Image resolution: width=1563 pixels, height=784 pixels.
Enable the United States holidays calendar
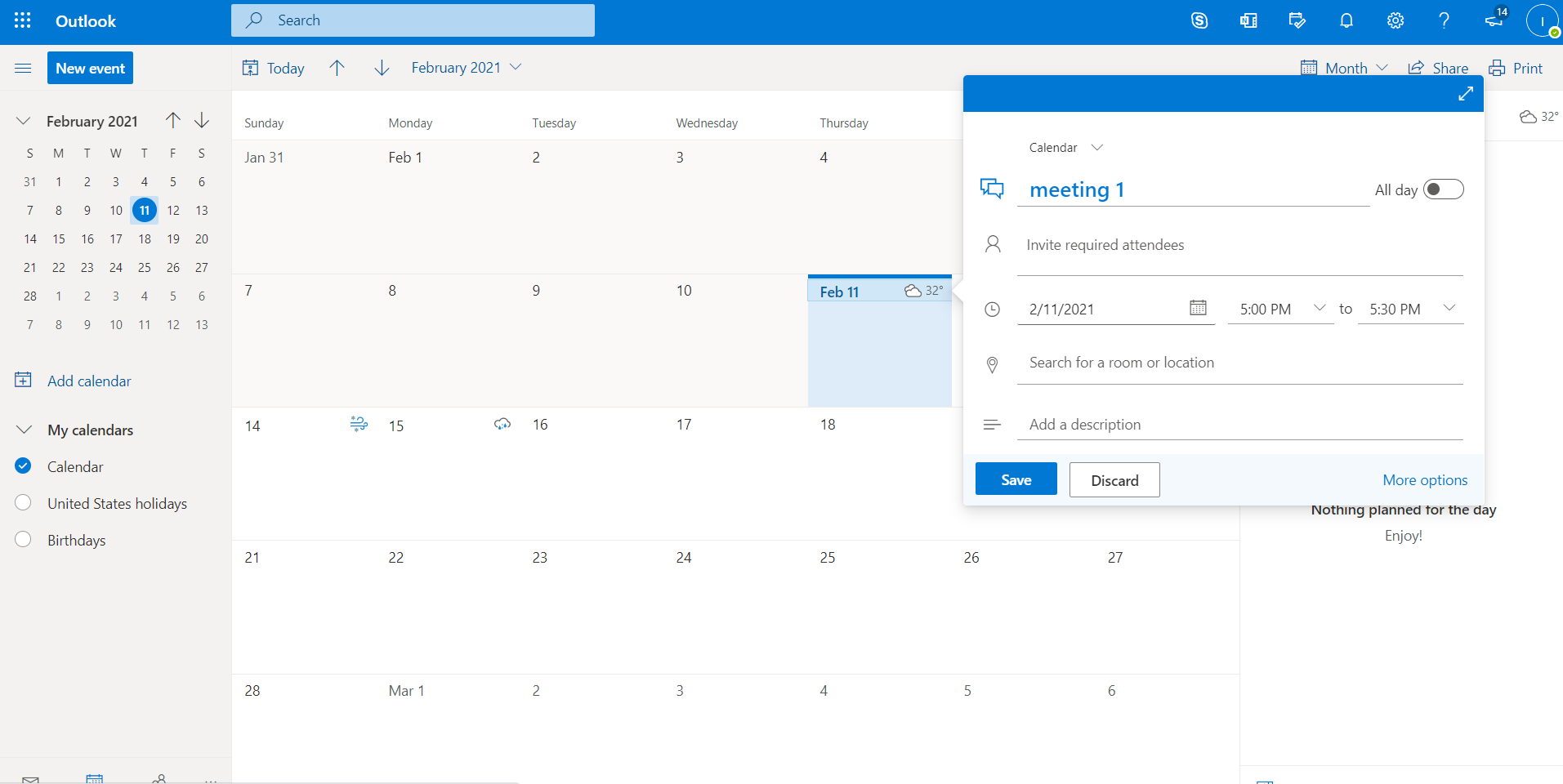(x=23, y=503)
